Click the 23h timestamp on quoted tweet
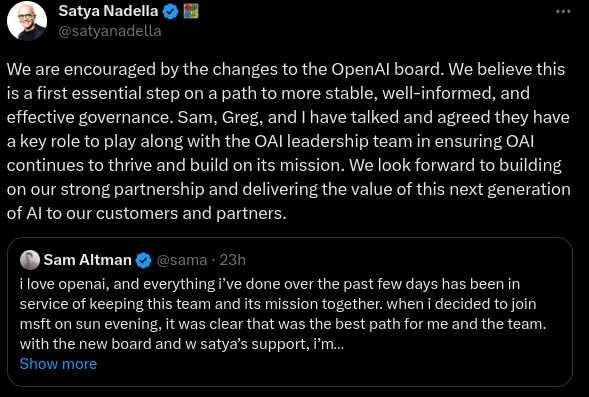The height and width of the screenshot is (397, 589). point(233,260)
